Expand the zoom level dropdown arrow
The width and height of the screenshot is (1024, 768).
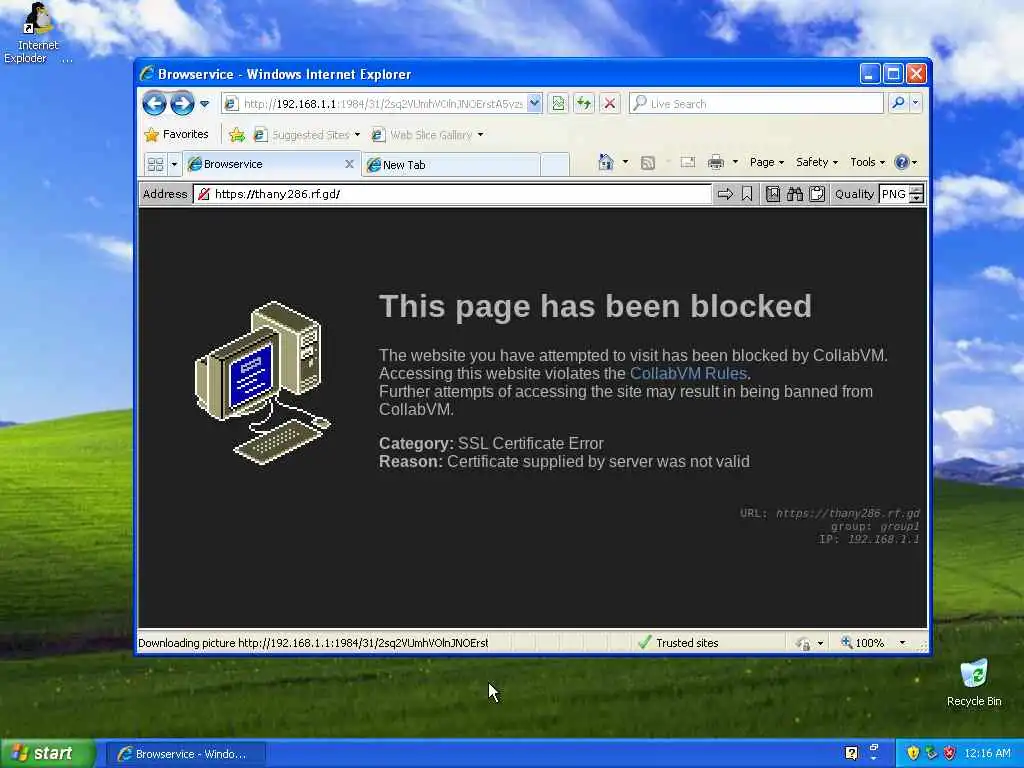(903, 643)
